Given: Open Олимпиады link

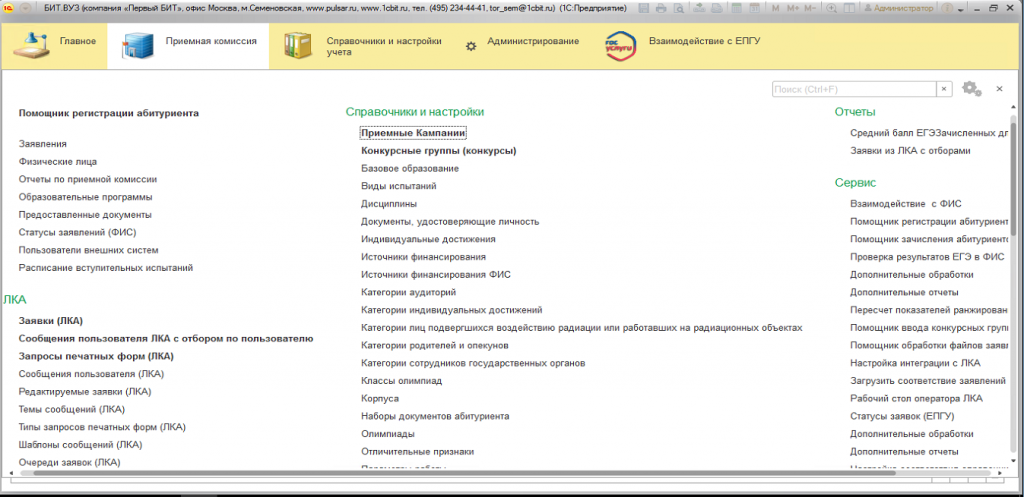Looking at the screenshot, I should click(x=388, y=434).
